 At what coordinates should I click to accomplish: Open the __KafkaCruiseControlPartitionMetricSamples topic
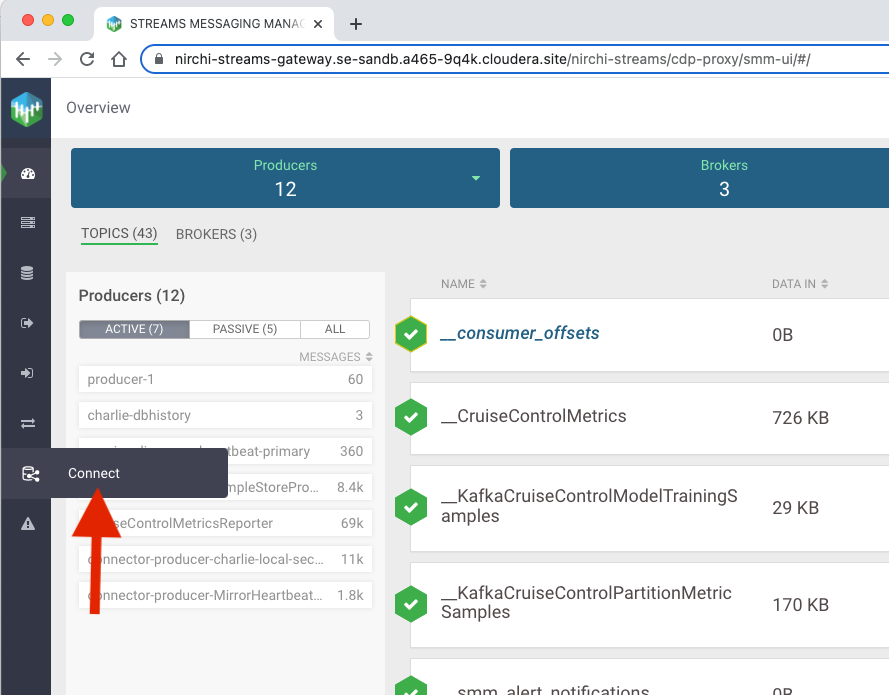pos(586,602)
